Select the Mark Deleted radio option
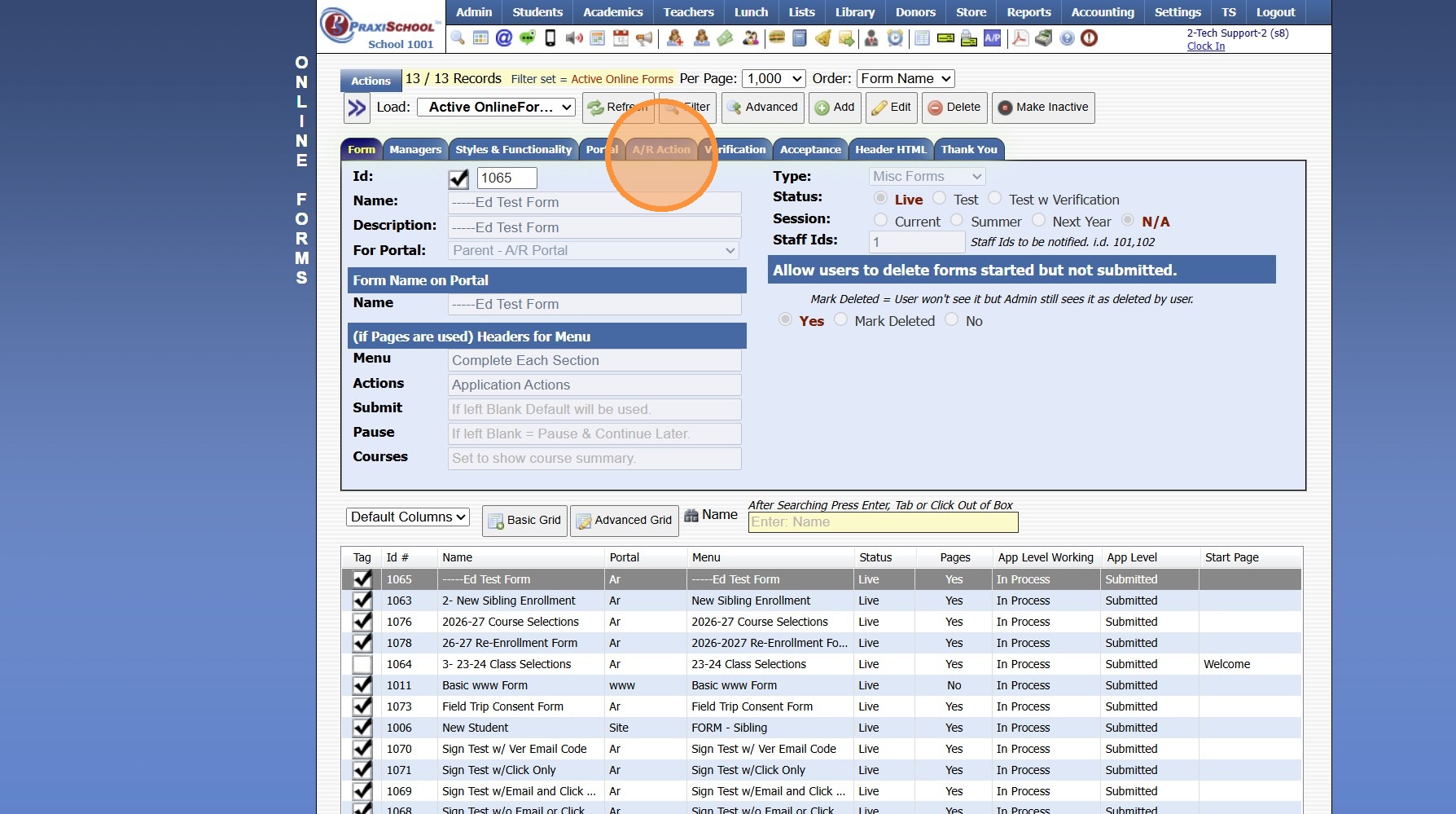1456x814 pixels. pyautogui.click(x=841, y=320)
